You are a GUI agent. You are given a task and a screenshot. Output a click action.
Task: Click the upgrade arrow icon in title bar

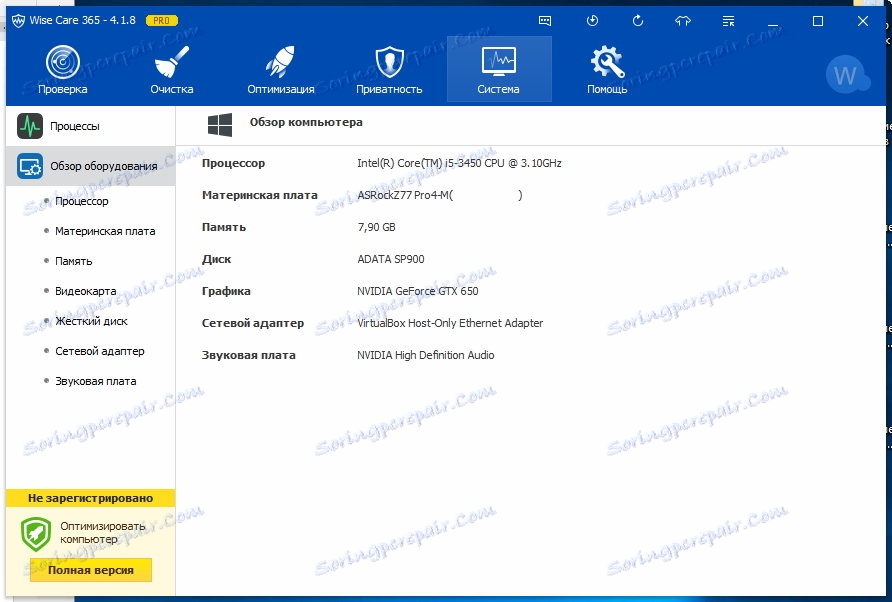coord(683,21)
